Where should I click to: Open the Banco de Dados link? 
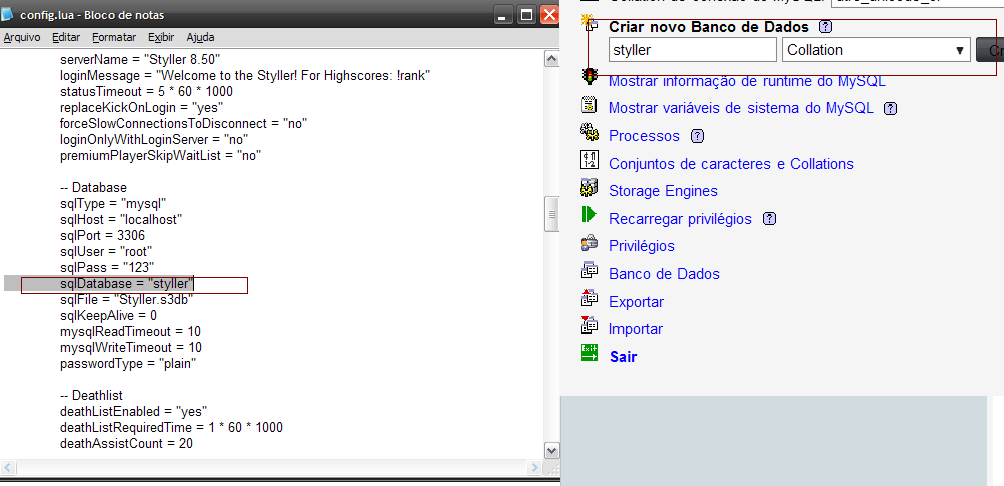pyautogui.click(x=665, y=274)
